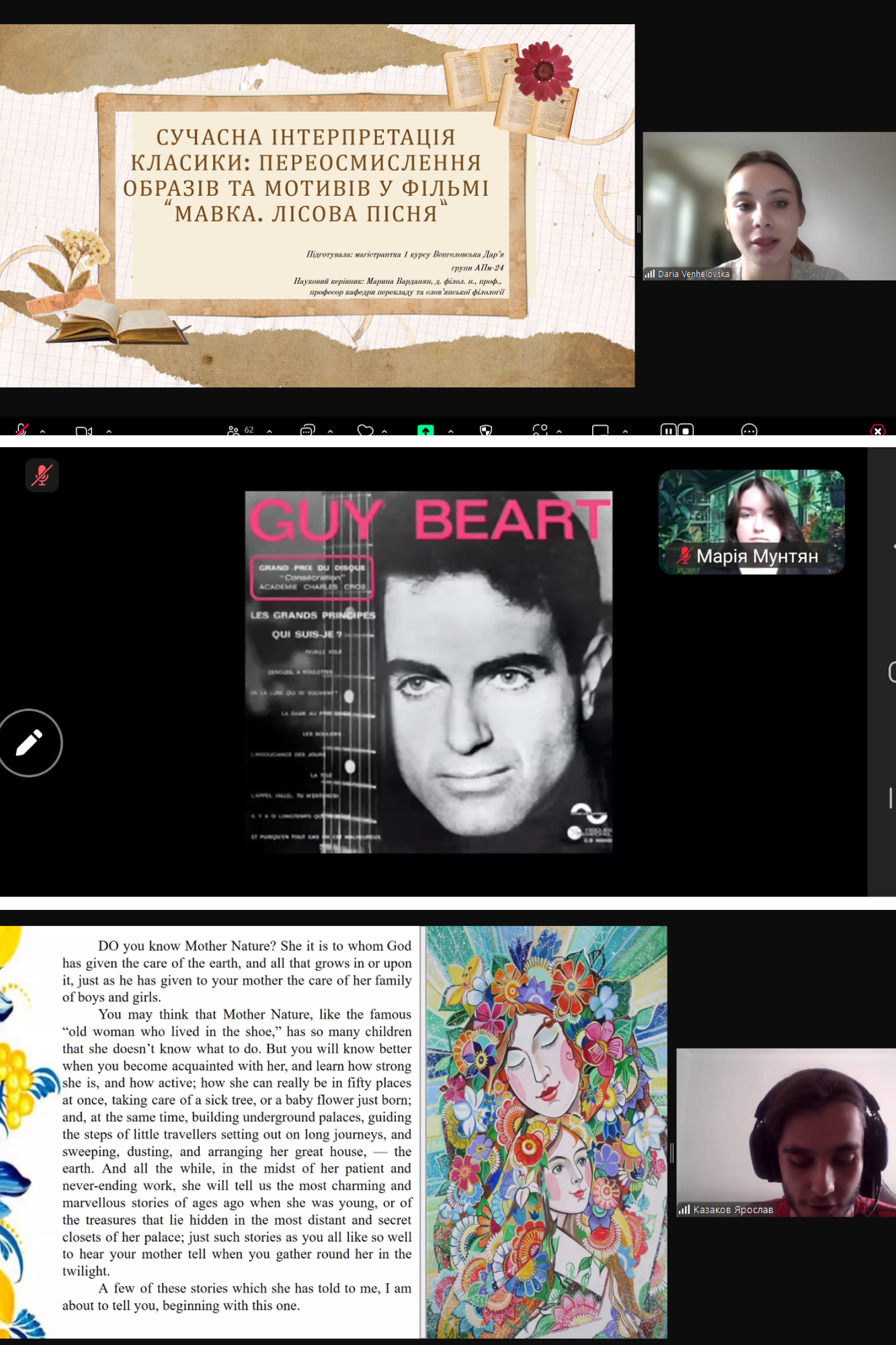Select Казаков Ярослав's video tile
This screenshot has width=896, height=1345.
click(x=786, y=1132)
